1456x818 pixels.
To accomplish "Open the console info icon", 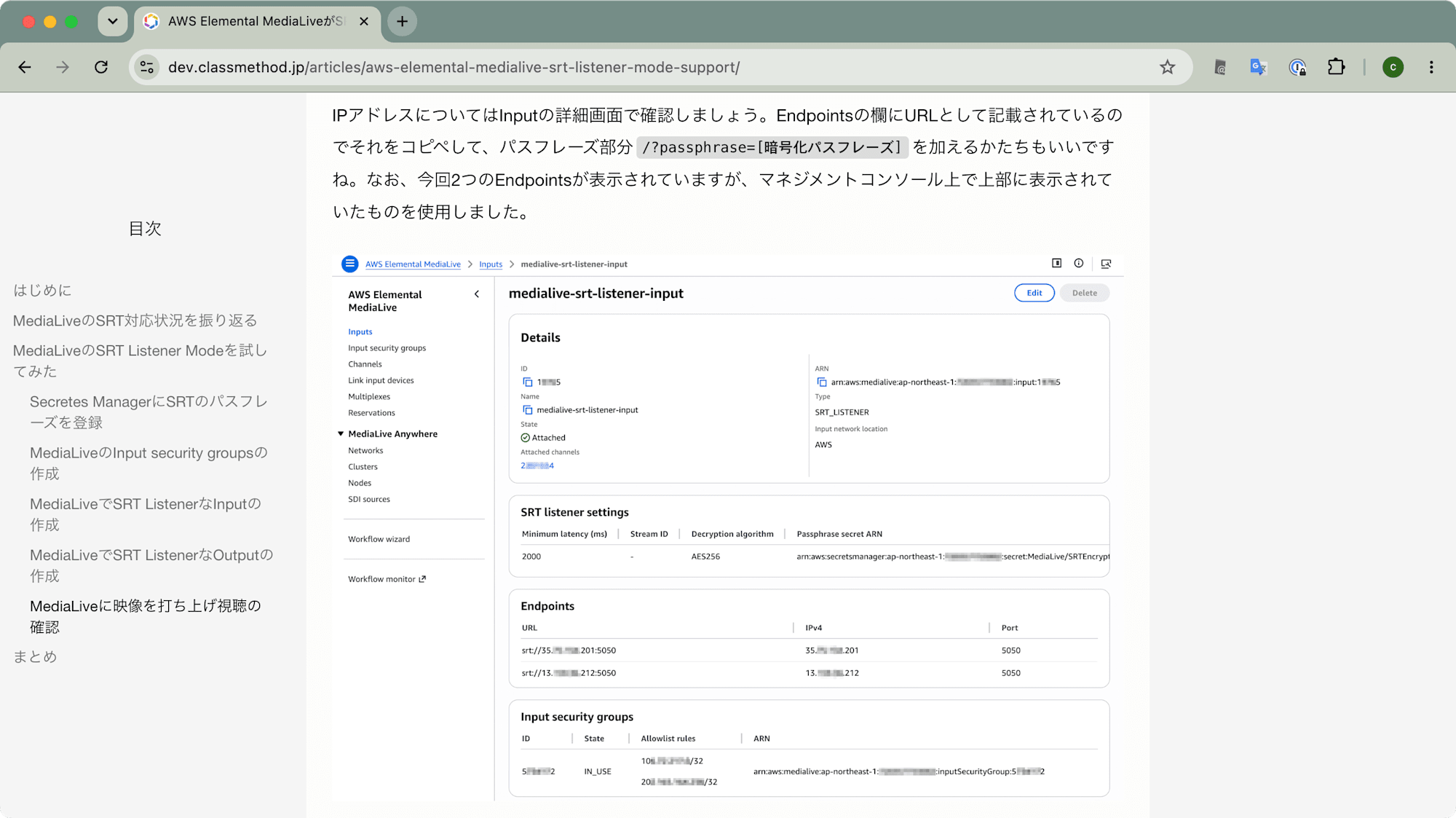I will pyautogui.click(x=1079, y=264).
